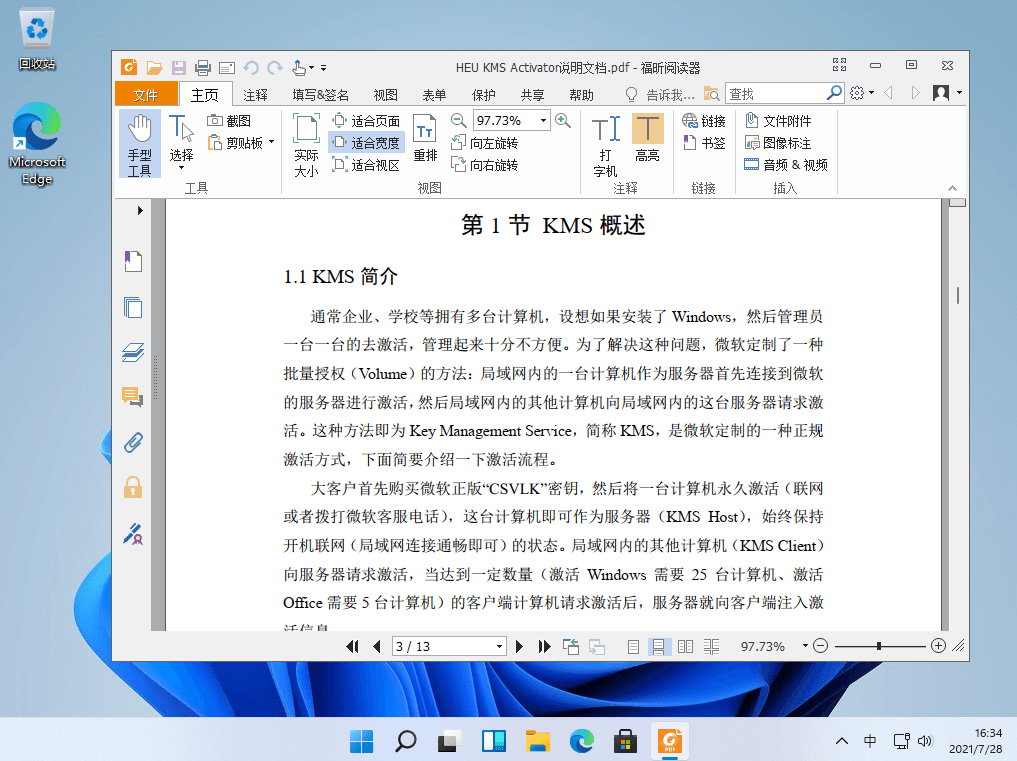Image resolution: width=1017 pixels, height=761 pixels.
Task: Activate Reflow view (重排)
Action: [425, 138]
